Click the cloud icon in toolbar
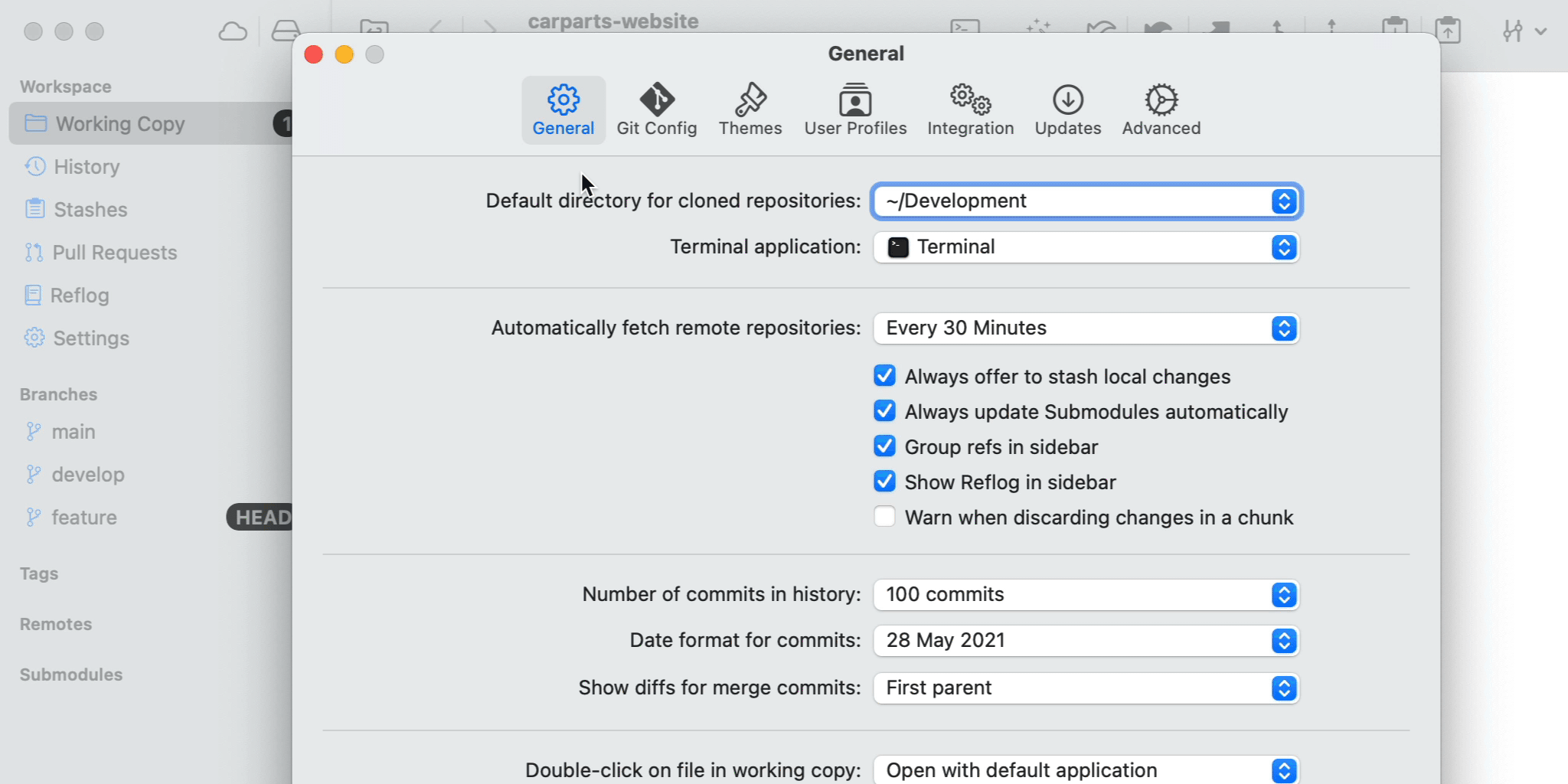This screenshot has height=784, width=1568. (x=233, y=31)
